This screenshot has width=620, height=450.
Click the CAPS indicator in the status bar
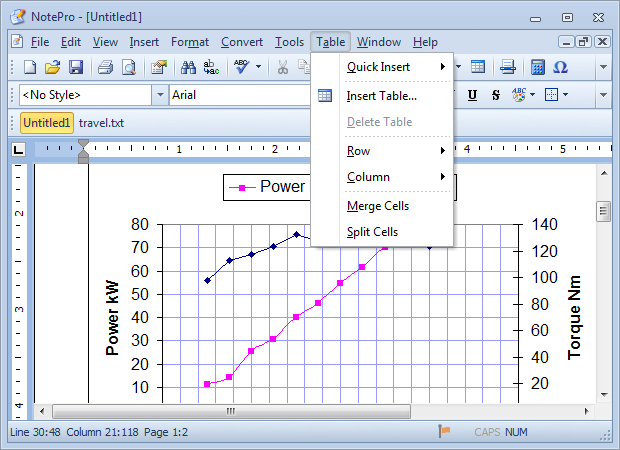click(x=487, y=432)
